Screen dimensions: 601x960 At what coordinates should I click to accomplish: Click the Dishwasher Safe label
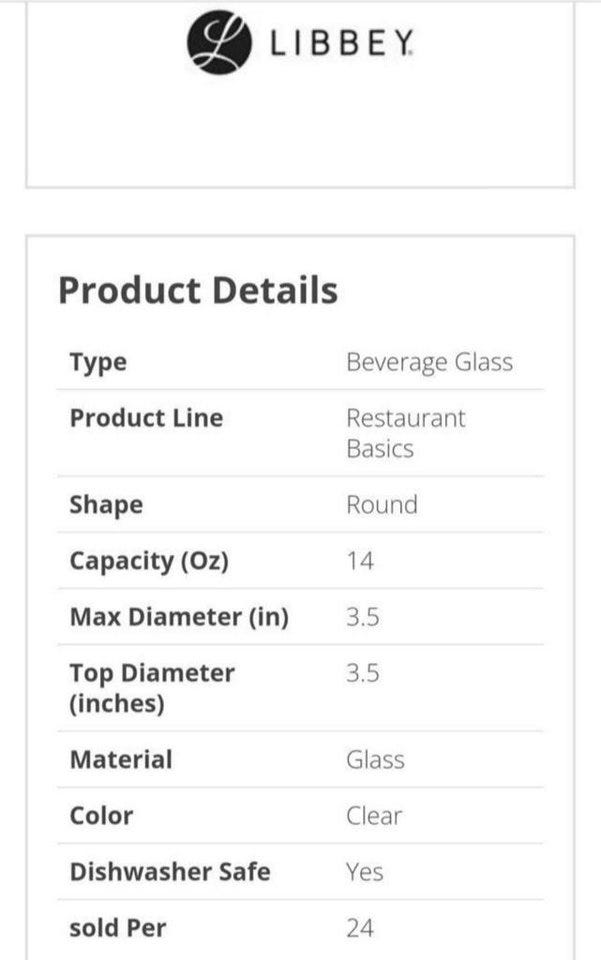tap(170, 871)
